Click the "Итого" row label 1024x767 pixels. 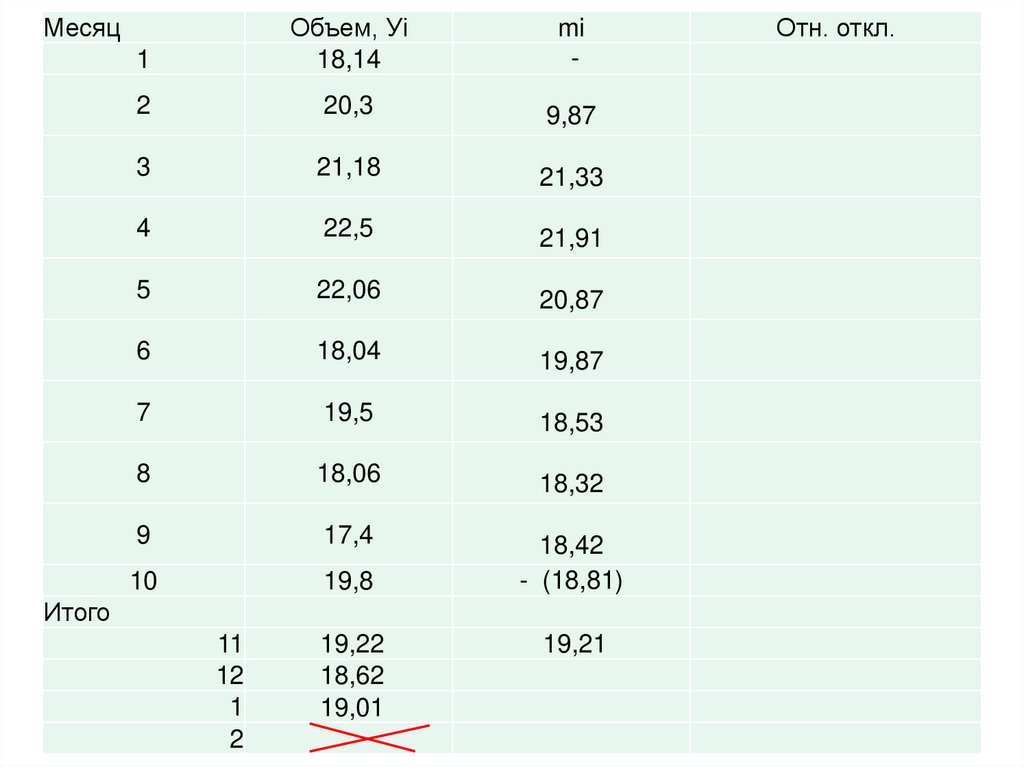76,612
